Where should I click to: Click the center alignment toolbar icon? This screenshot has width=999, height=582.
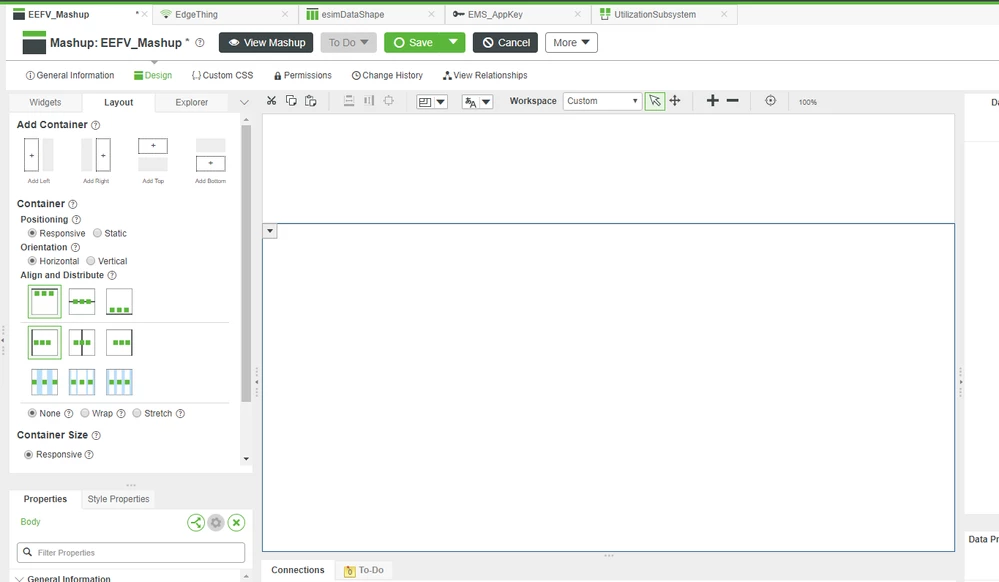click(x=389, y=101)
